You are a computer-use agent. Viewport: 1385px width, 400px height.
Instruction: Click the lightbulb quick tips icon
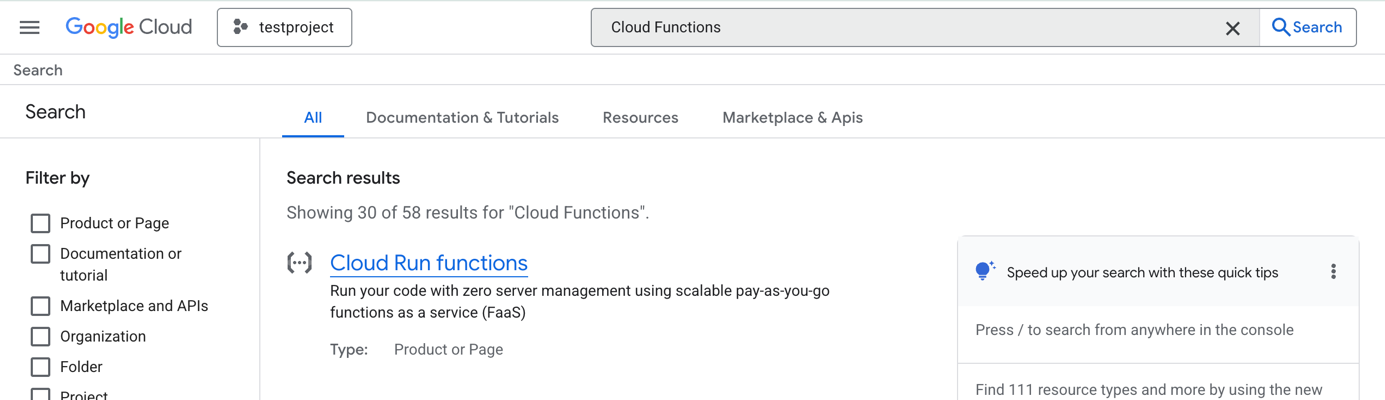(984, 271)
